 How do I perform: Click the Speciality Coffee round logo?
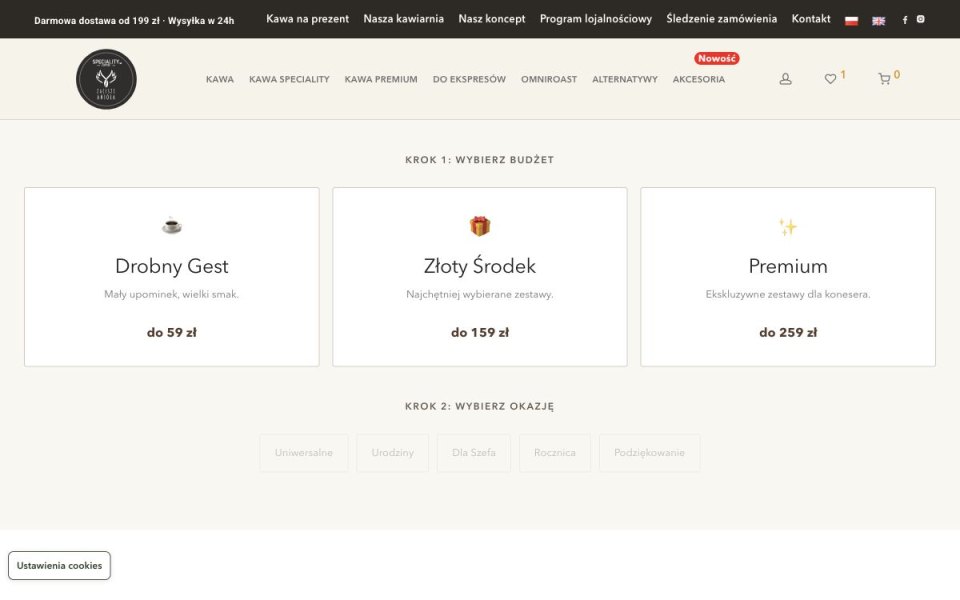pyautogui.click(x=107, y=79)
